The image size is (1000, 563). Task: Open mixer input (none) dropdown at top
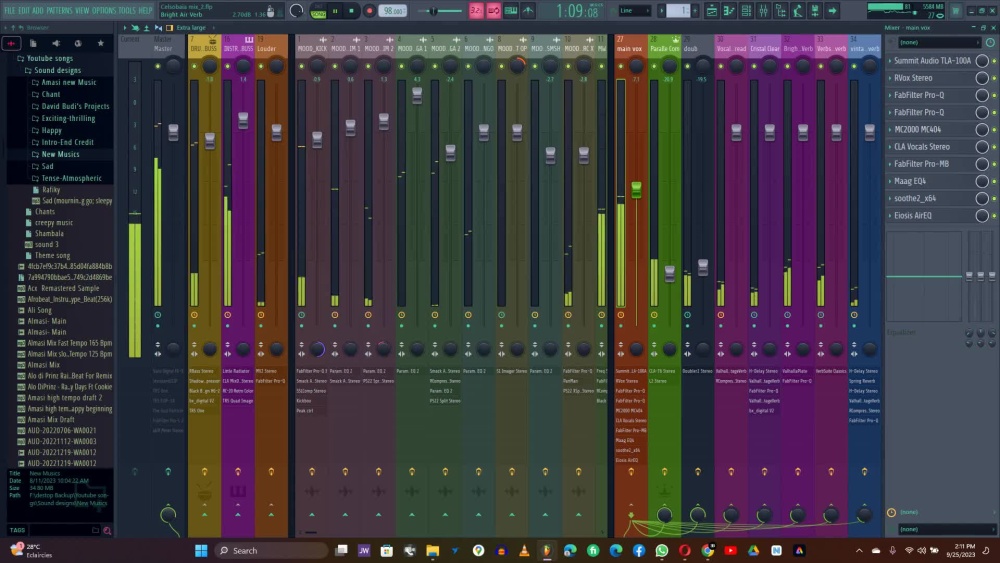click(x=939, y=42)
